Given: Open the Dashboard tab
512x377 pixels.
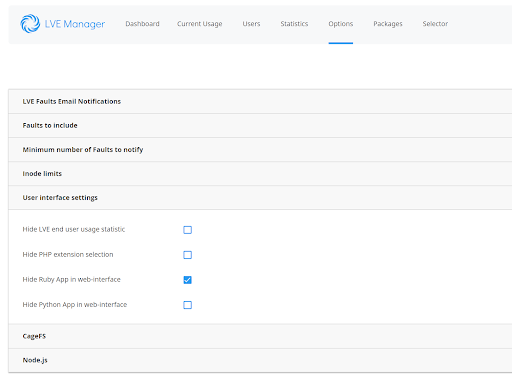Looking at the screenshot, I should coord(142,24).
